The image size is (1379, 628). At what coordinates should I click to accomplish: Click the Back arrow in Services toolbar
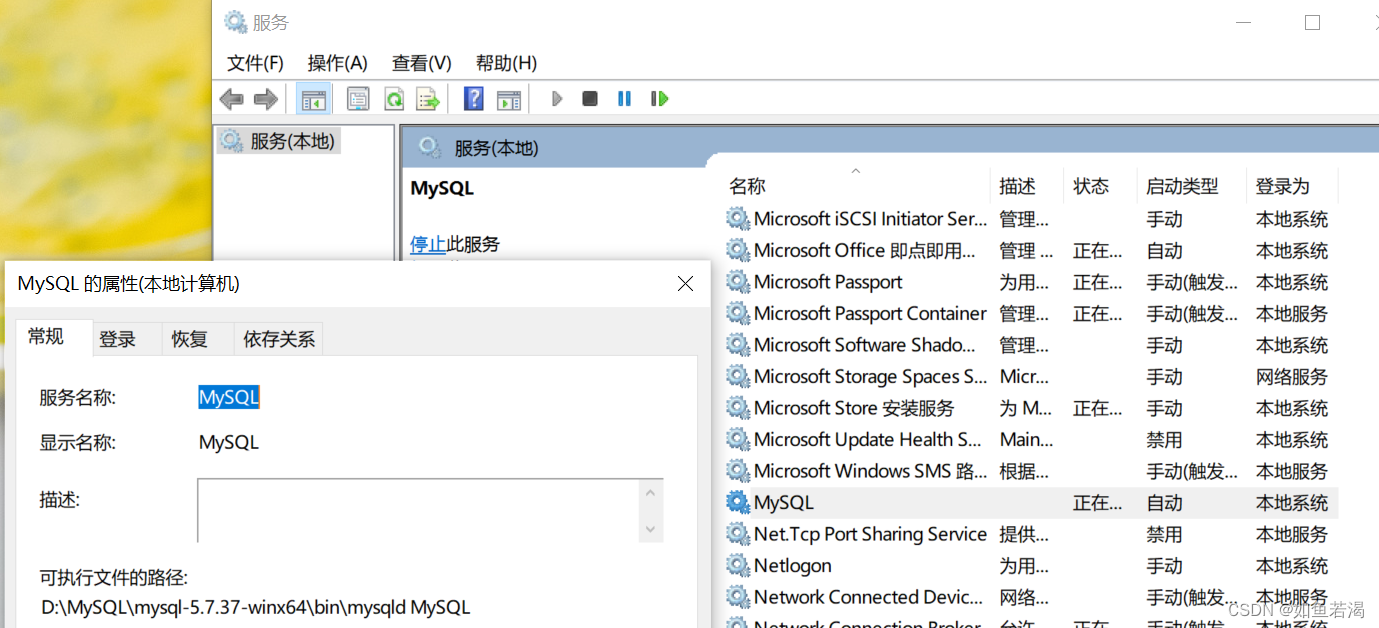232,99
